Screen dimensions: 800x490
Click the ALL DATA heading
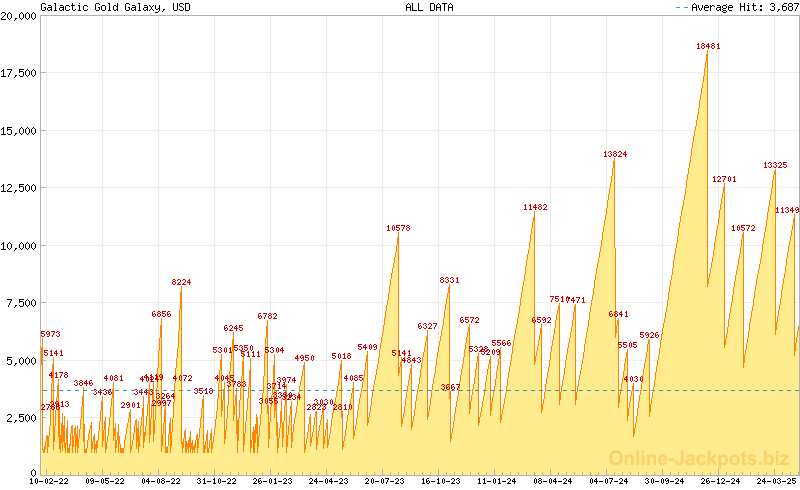428,7
